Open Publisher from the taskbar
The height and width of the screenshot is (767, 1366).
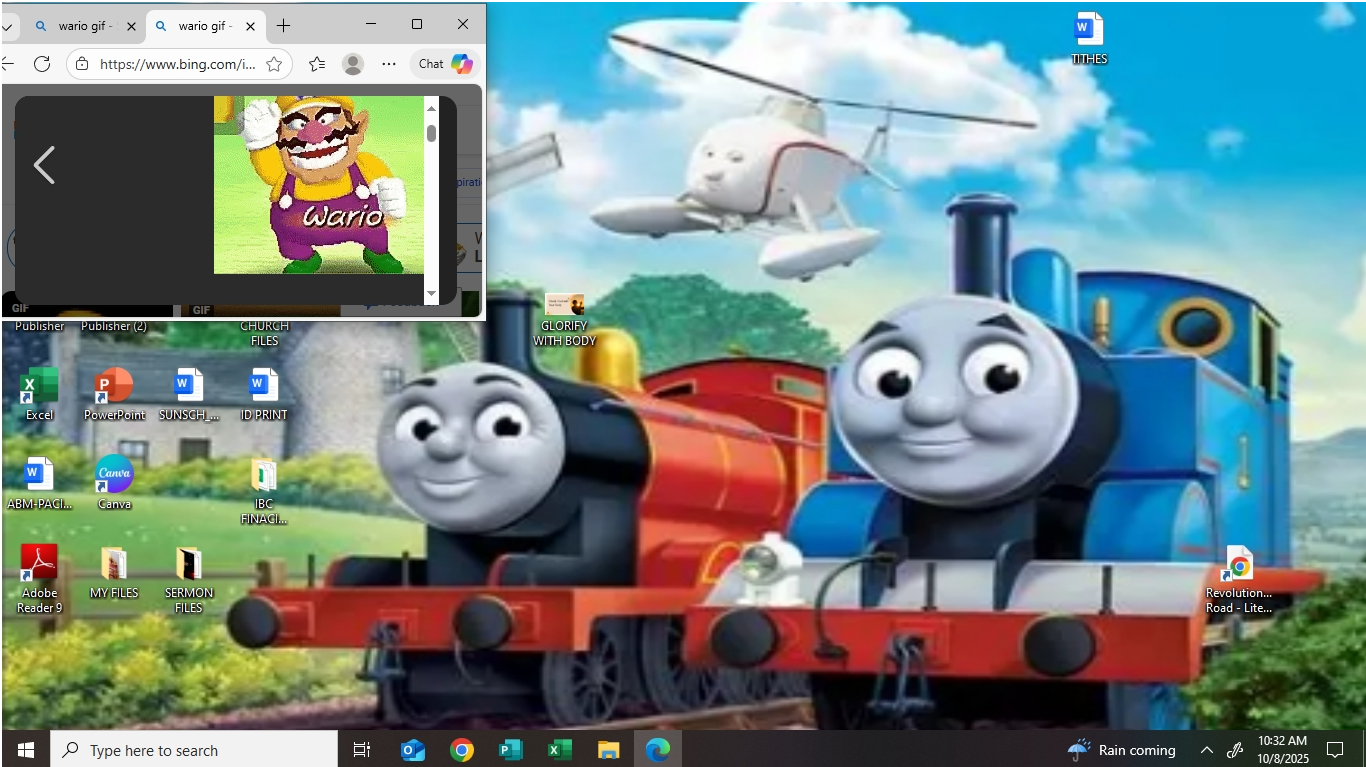510,750
